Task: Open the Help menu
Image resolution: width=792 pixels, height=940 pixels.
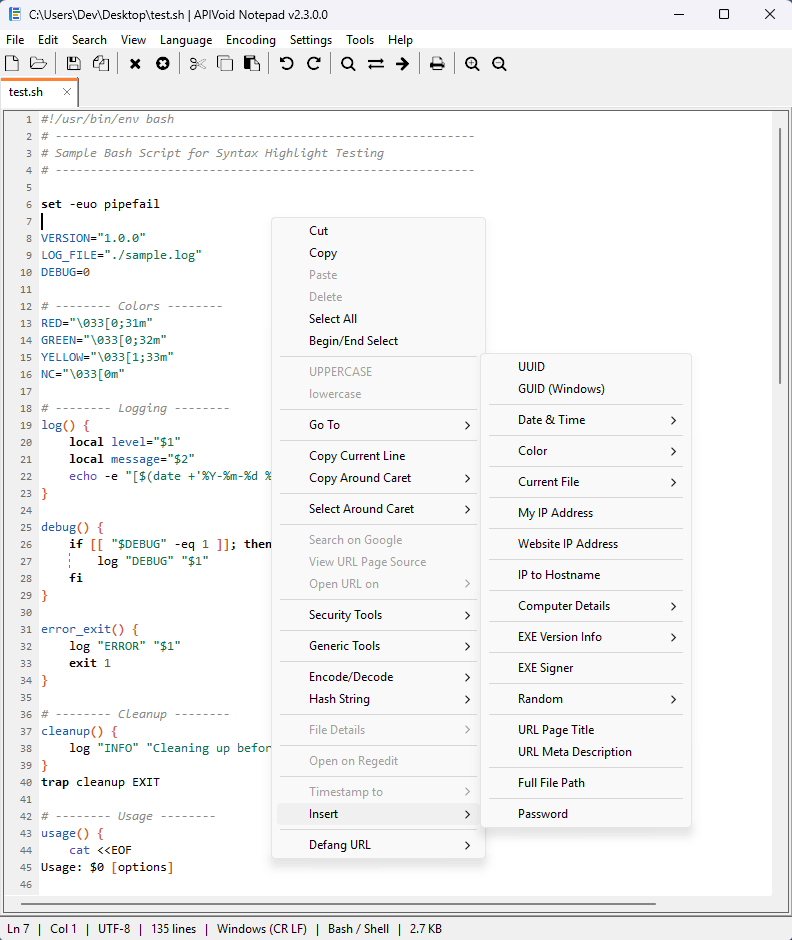Action: (x=400, y=40)
